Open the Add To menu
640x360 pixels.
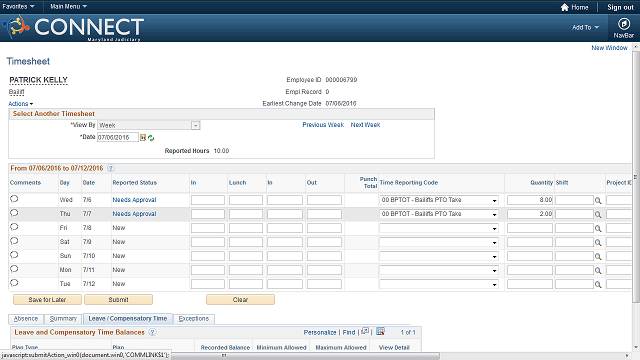585,27
